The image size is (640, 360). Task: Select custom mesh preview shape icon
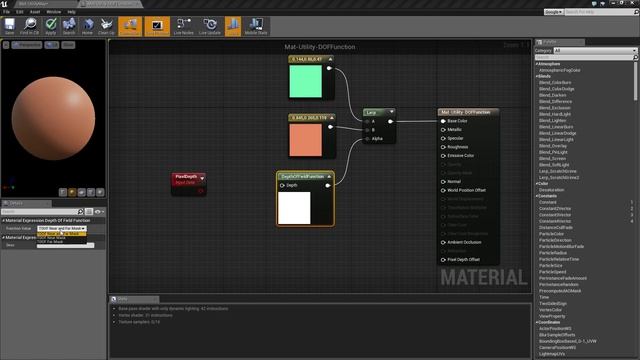click(100, 192)
